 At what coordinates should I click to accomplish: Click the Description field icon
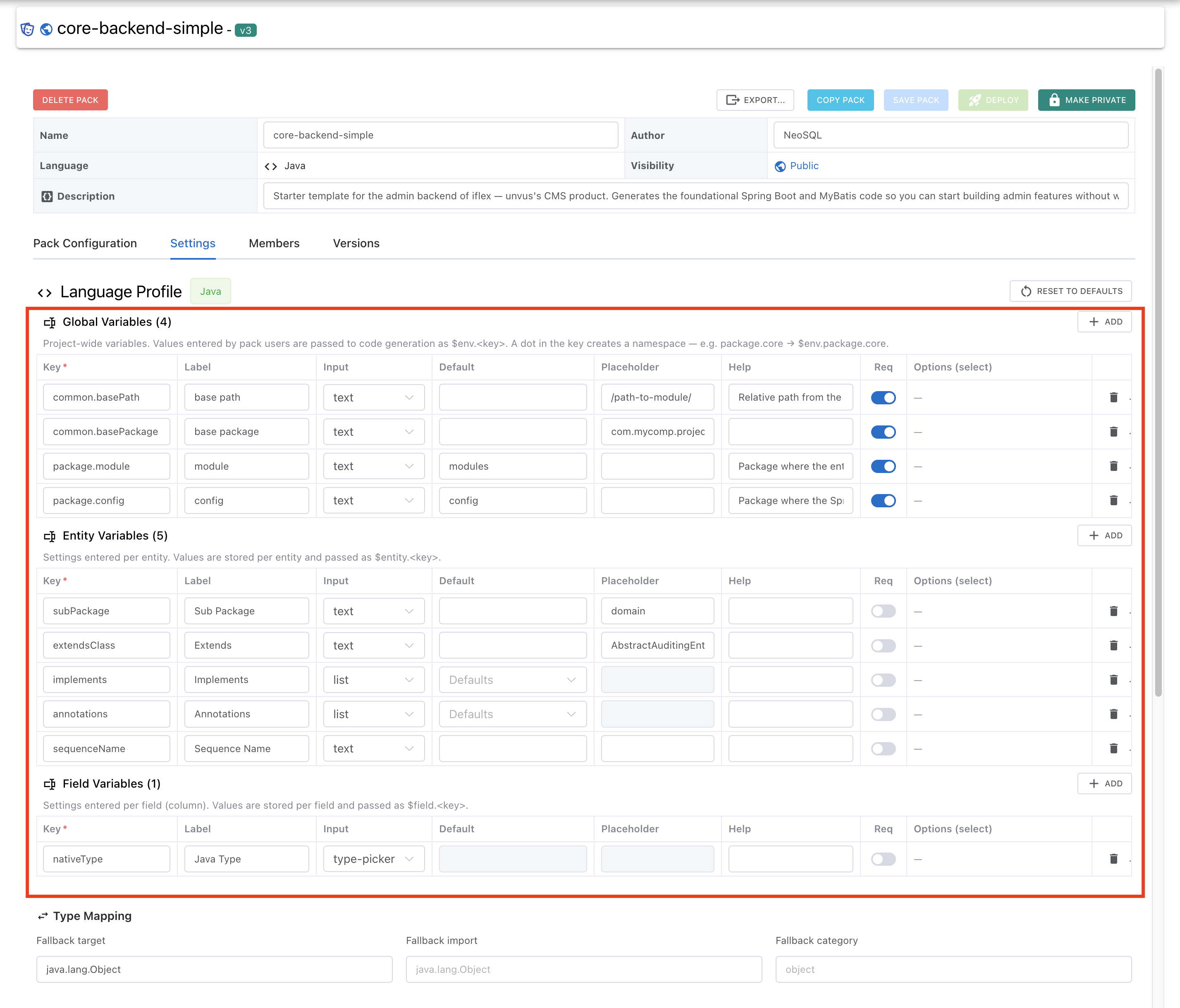47,196
